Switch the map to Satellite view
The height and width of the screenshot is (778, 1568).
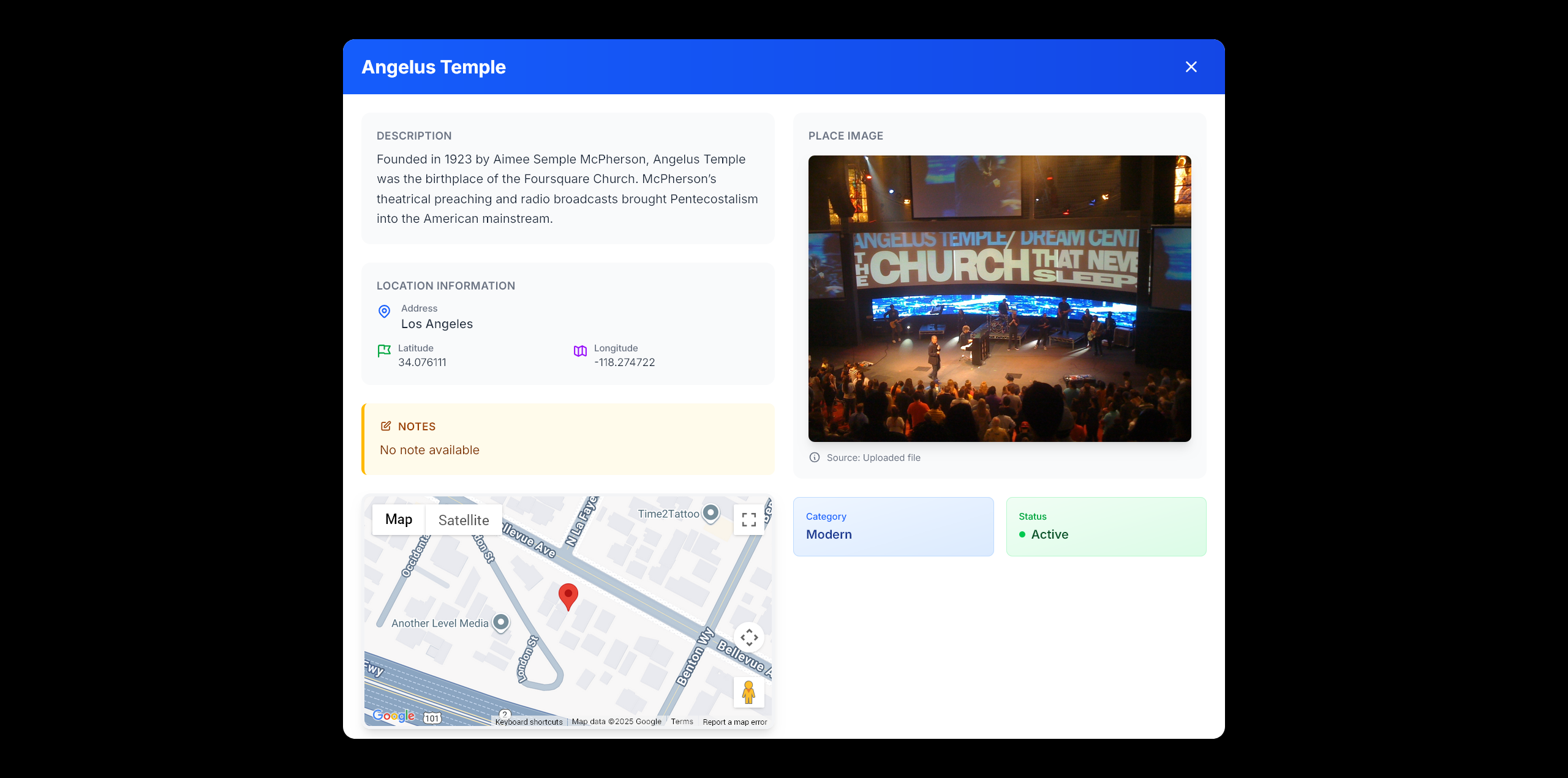[463, 519]
